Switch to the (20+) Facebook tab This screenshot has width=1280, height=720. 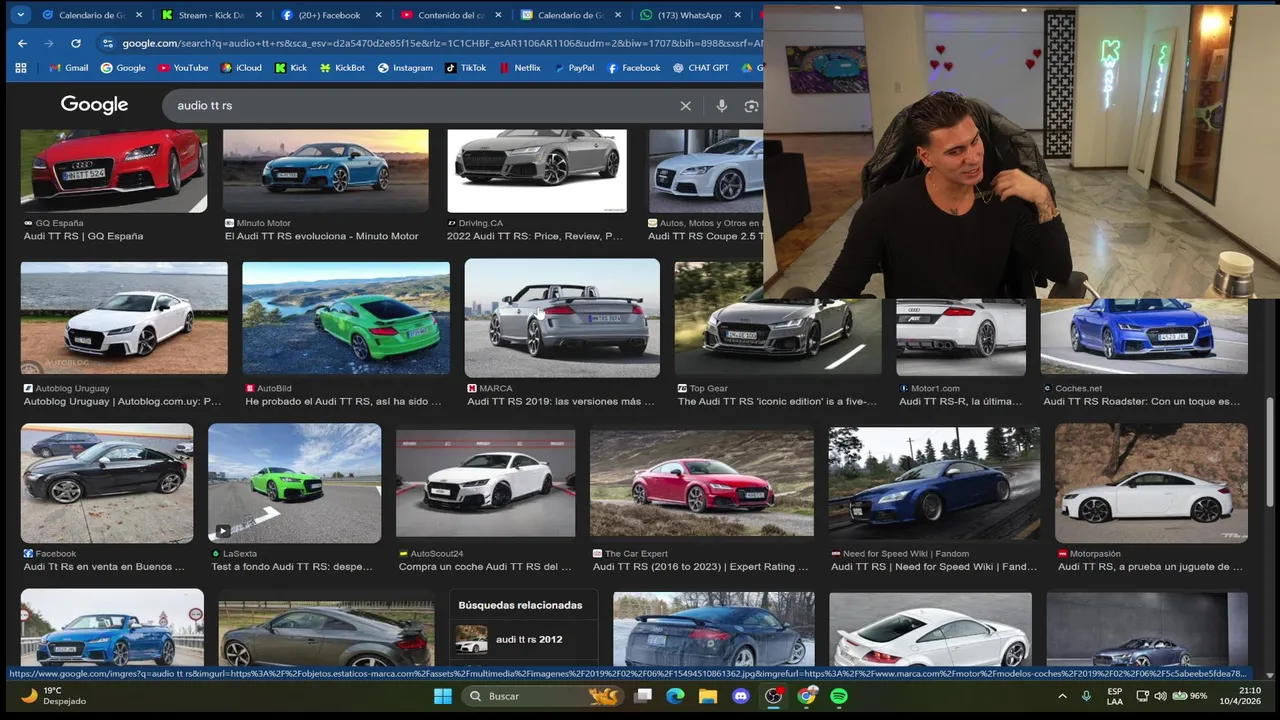(x=330, y=15)
